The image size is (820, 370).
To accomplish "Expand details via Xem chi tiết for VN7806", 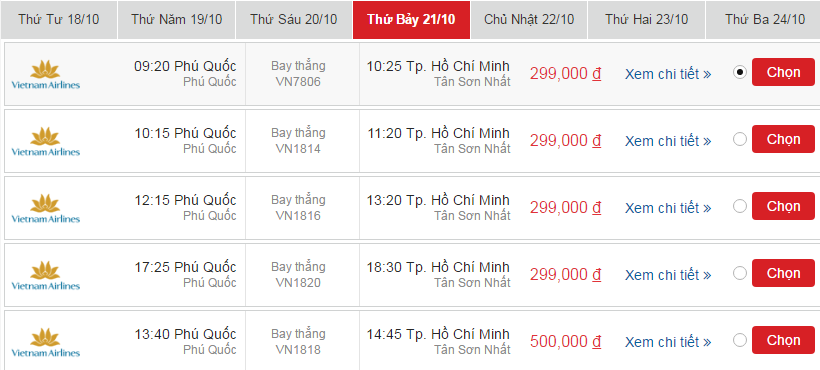I will [x=668, y=74].
